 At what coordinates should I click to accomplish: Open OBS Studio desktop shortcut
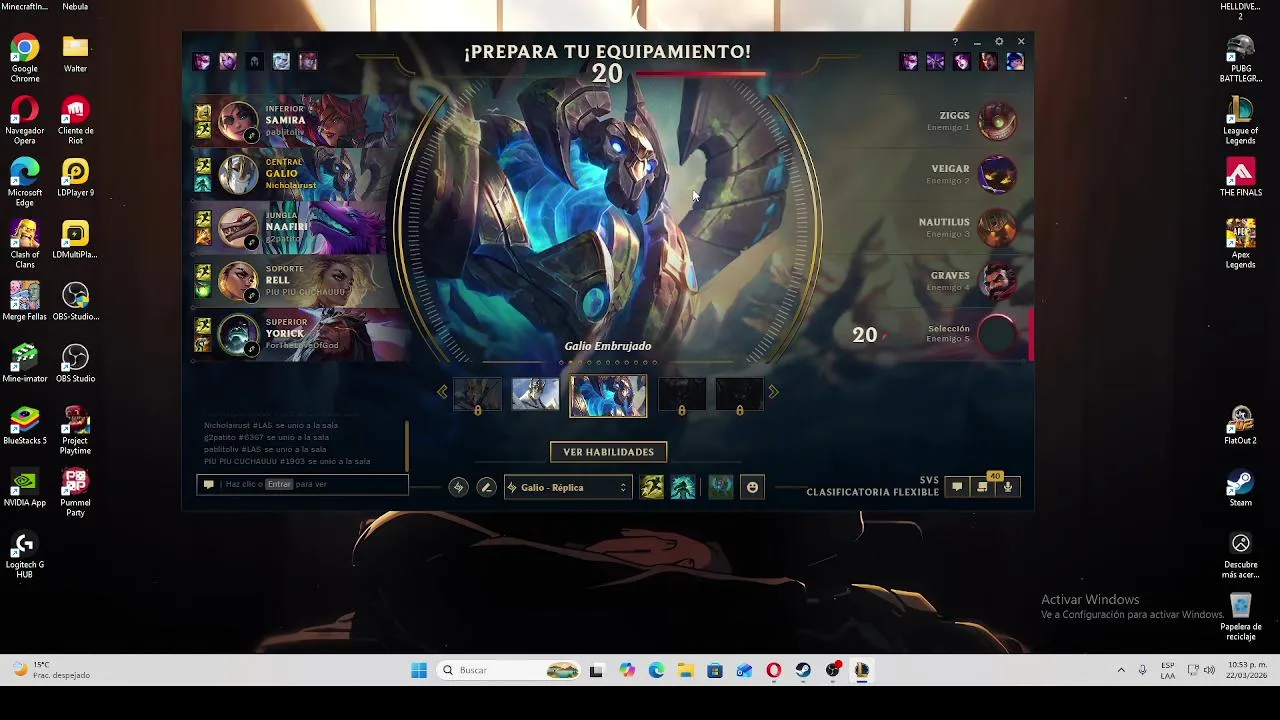pyautogui.click(x=75, y=364)
